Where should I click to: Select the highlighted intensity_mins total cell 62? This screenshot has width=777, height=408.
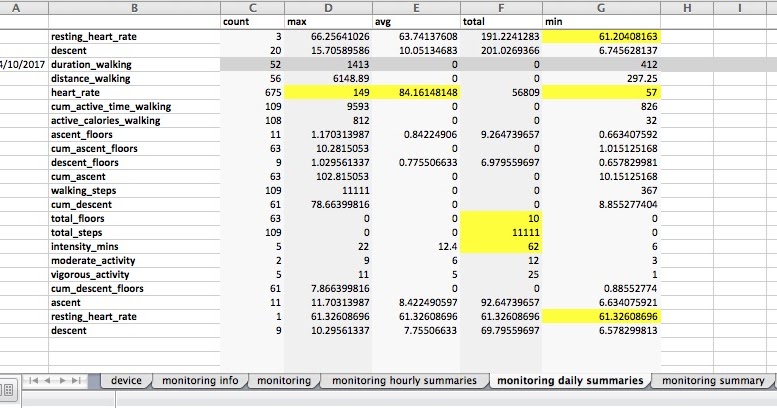pyautogui.click(x=501, y=246)
